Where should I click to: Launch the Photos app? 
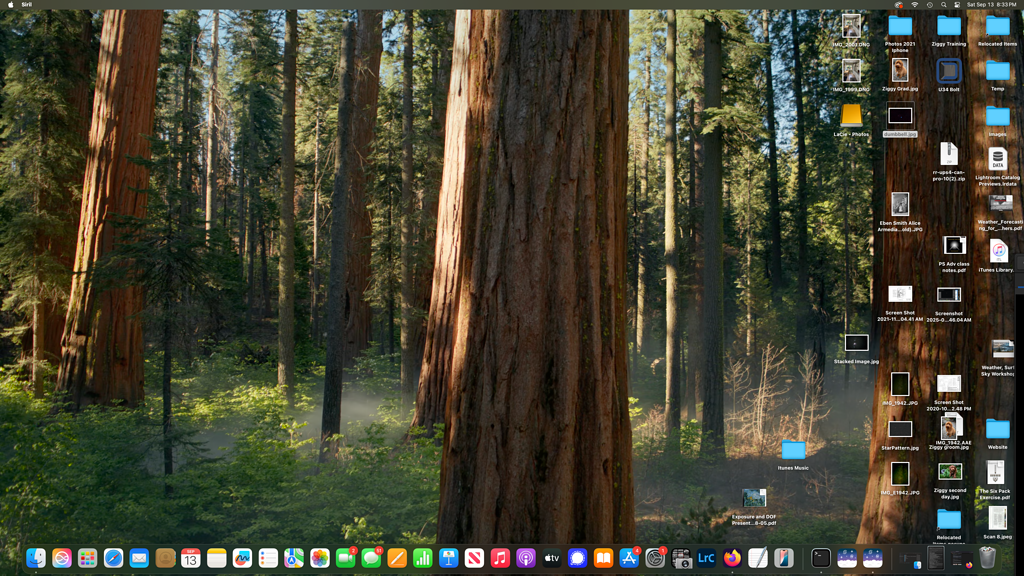pos(318,558)
